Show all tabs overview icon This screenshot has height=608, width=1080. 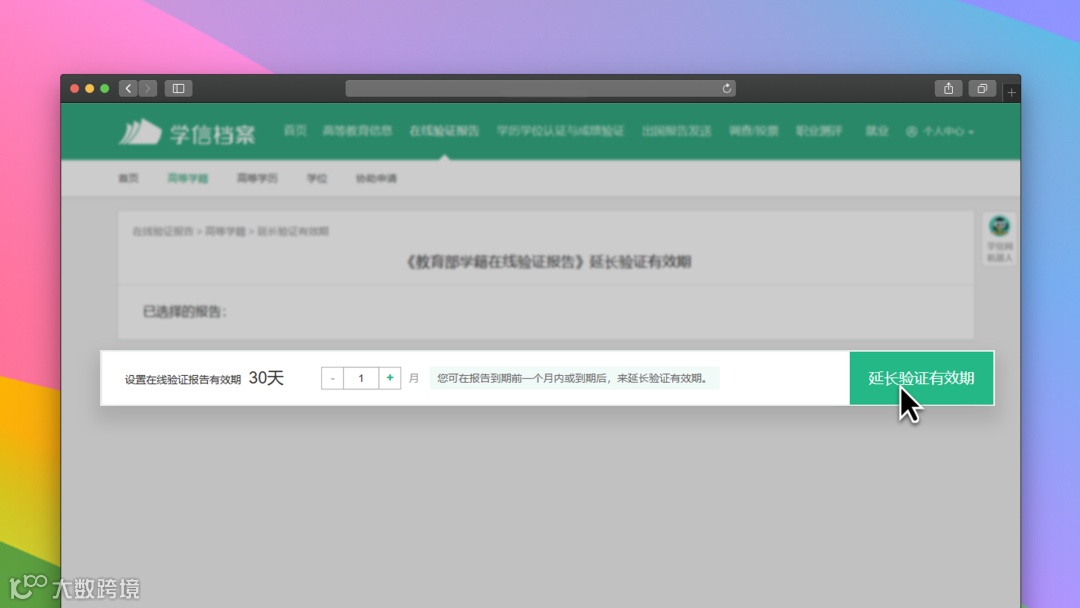pyautogui.click(x=982, y=88)
